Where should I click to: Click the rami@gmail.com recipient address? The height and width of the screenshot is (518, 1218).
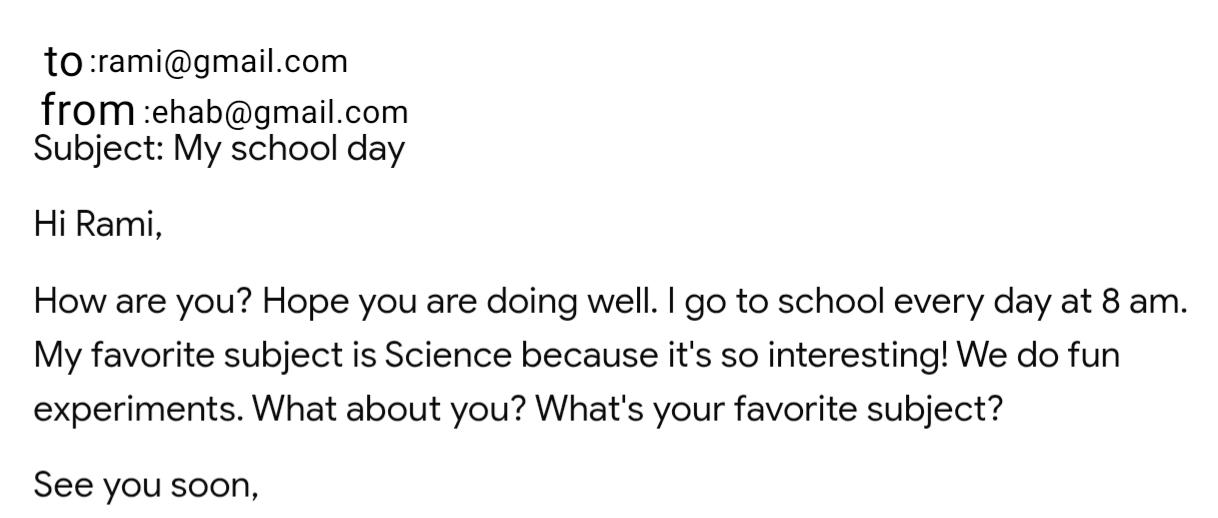223,62
